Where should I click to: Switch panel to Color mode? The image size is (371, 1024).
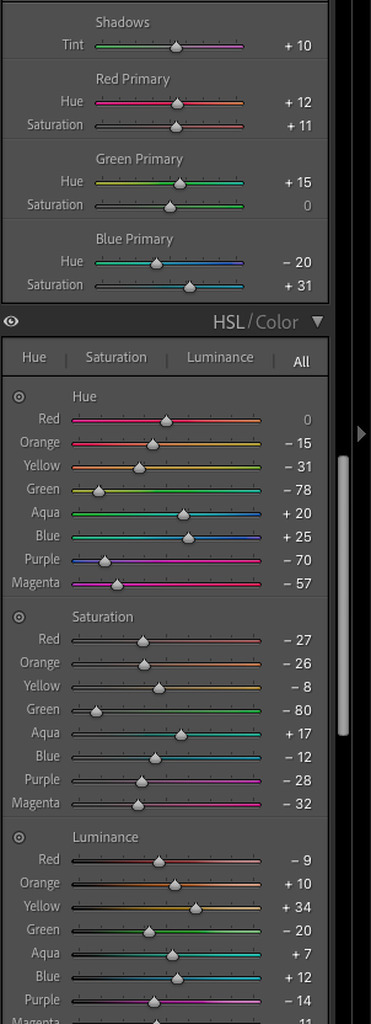[277, 322]
